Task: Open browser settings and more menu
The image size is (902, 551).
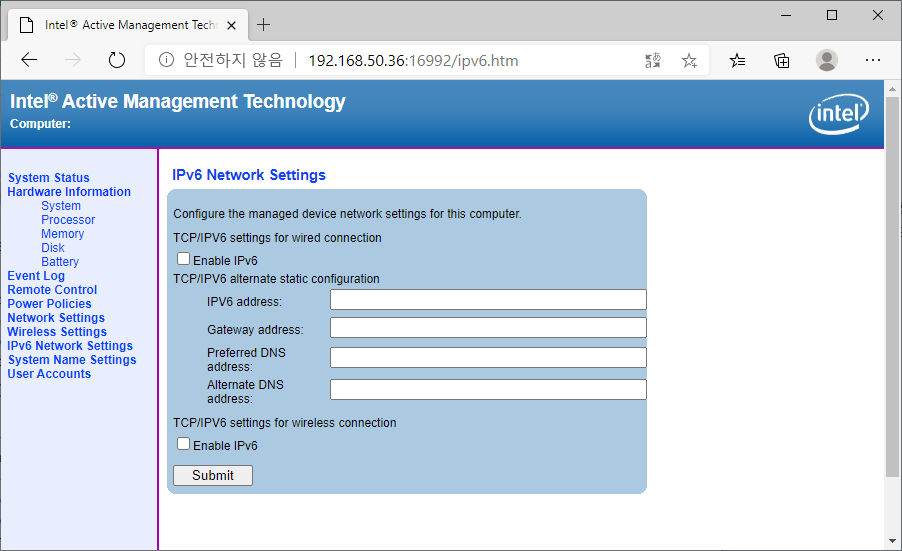Action: (873, 60)
